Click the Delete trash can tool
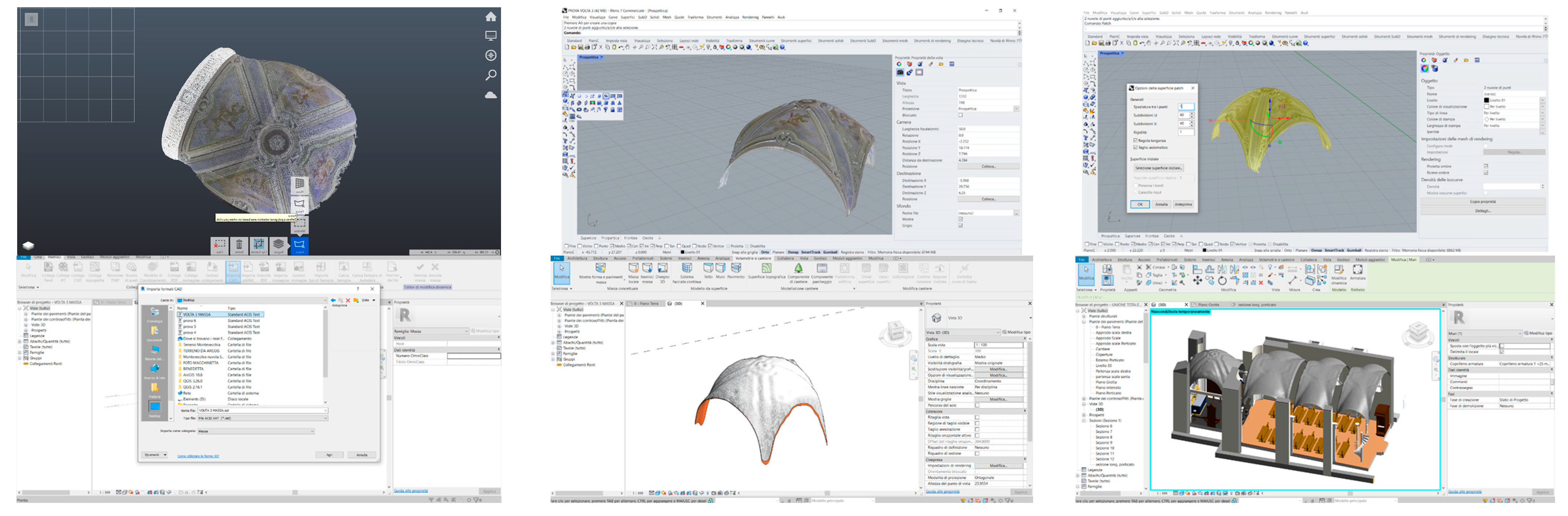 tap(239, 245)
